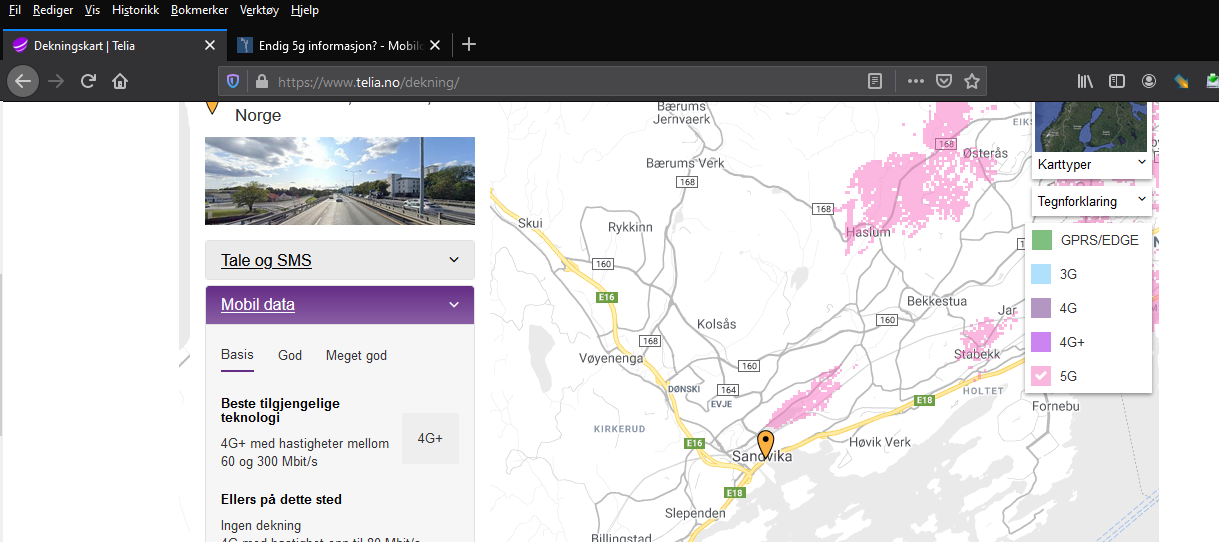Select the Basis coverage tab

click(x=237, y=355)
